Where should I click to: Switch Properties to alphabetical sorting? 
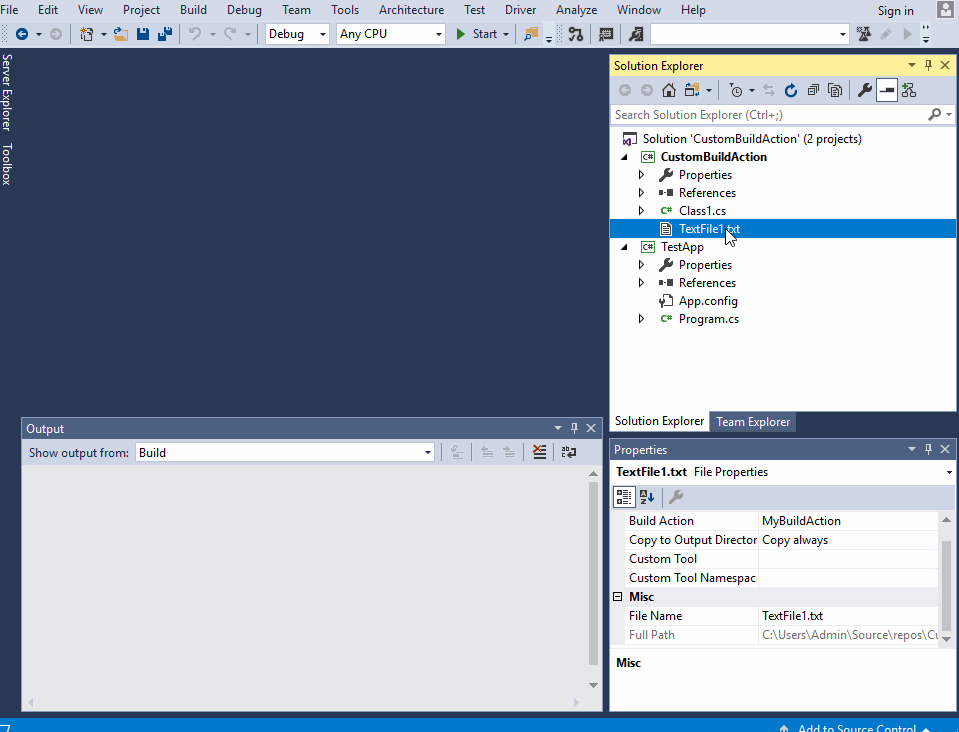click(645, 496)
